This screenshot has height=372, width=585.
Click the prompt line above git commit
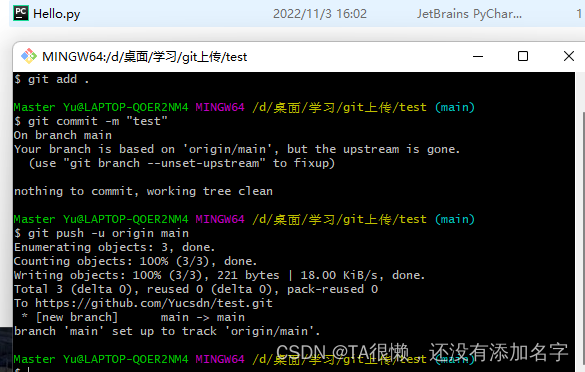244,107
